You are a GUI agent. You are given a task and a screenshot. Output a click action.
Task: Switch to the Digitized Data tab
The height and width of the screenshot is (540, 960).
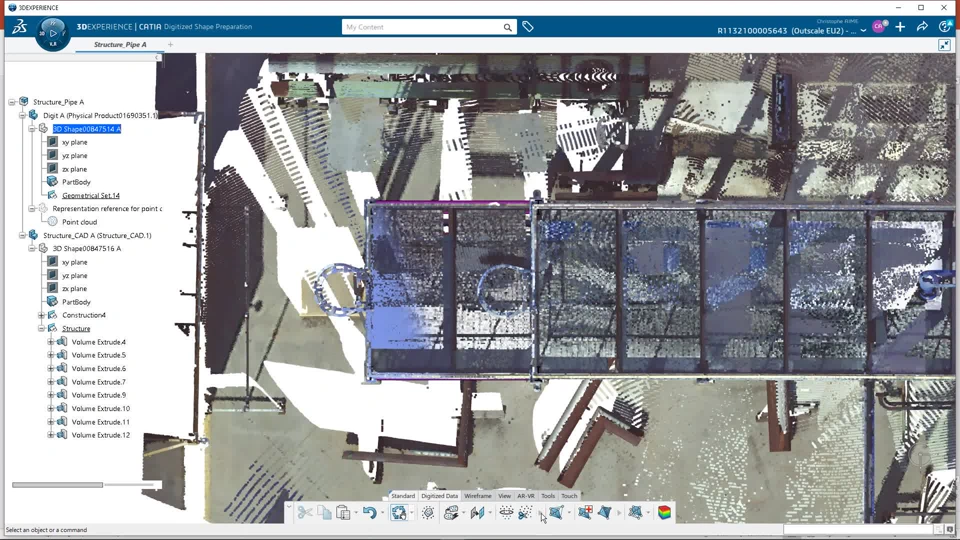(x=440, y=496)
